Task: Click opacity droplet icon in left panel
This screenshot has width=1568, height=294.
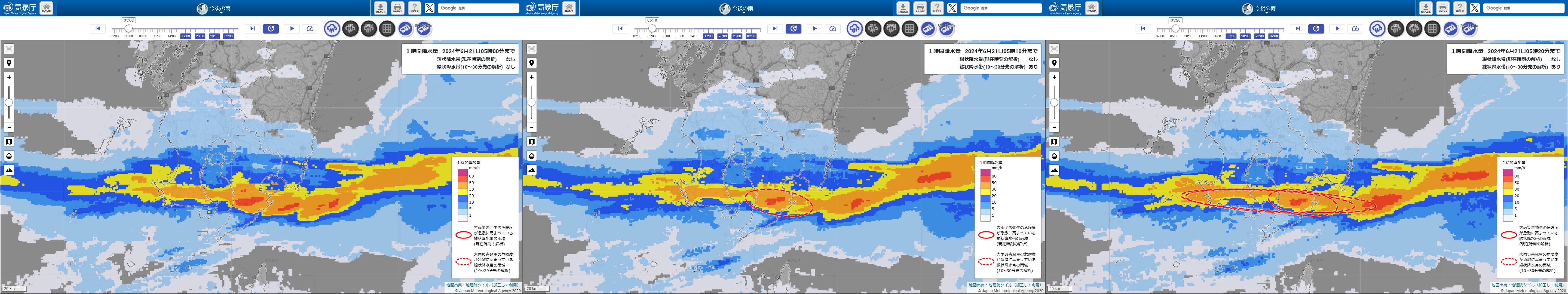Action: tap(9, 156)
